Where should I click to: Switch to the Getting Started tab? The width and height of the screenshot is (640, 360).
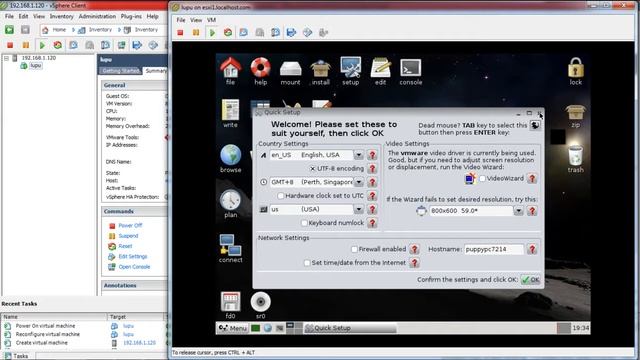coord(120,71)
